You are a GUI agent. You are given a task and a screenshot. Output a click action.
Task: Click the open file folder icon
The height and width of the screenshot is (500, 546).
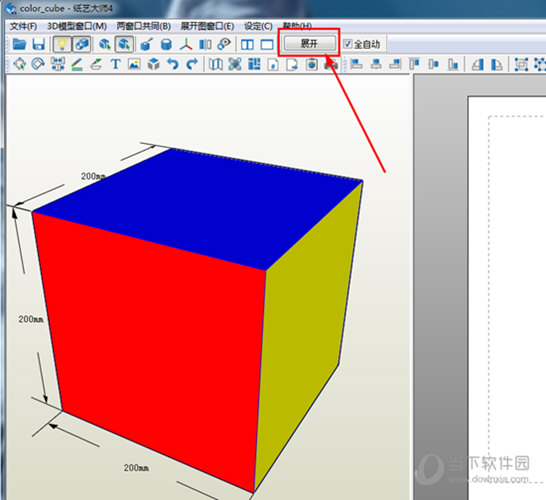coord(20,44)
